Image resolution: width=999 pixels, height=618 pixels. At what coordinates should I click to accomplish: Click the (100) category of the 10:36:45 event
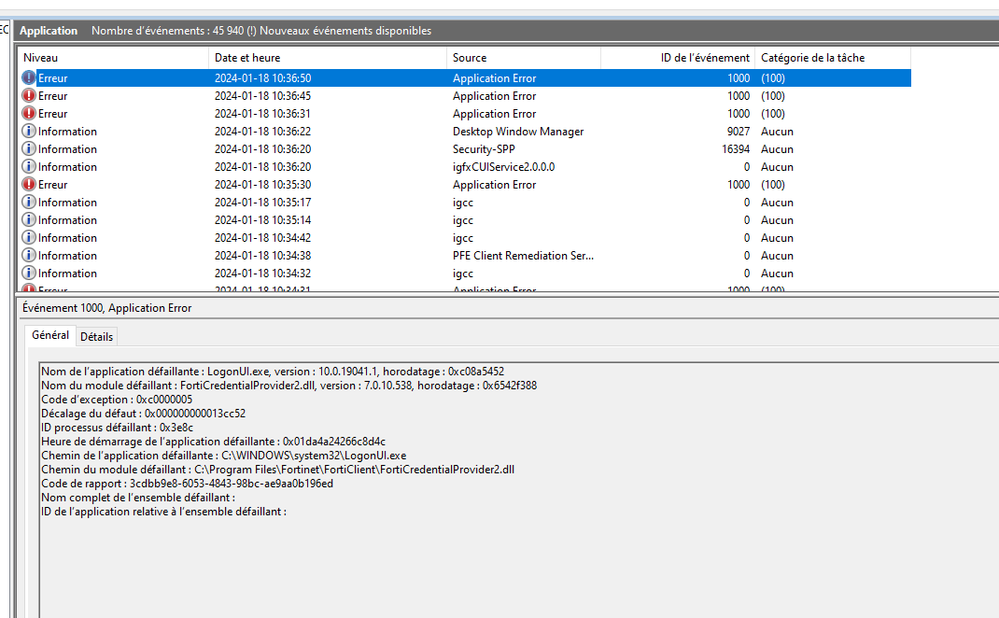[773, 96]
